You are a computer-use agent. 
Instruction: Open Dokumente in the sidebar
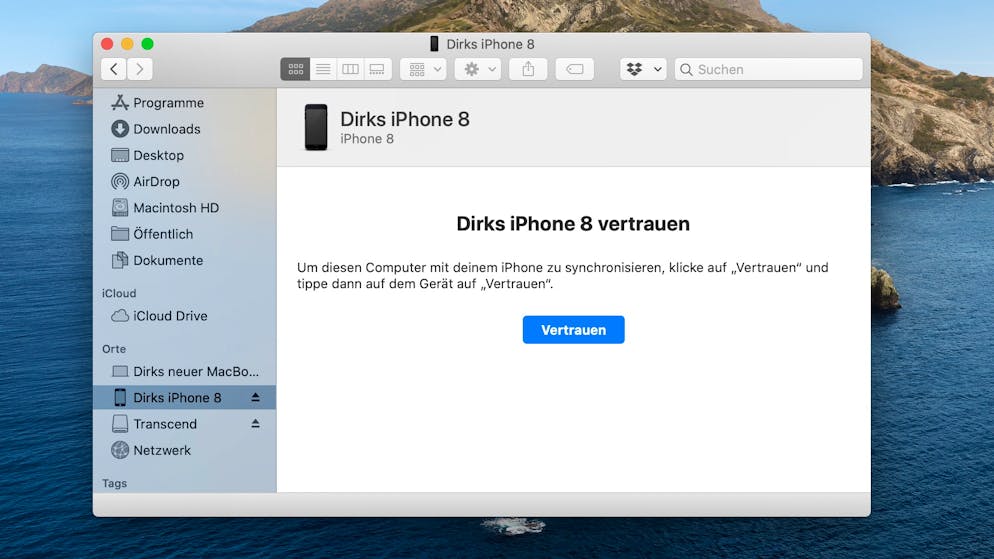tap(184, 260)
